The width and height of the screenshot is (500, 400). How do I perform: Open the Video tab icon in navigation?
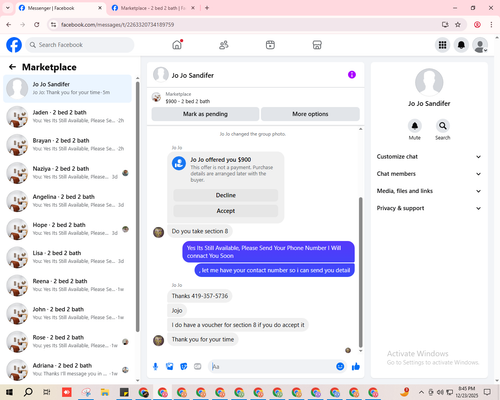pyautogui.click(x=270, y=45)
